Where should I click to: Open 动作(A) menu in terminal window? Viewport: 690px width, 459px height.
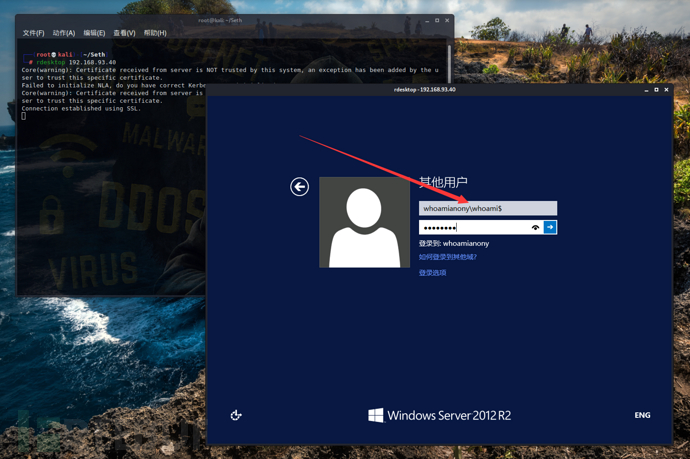pyautogui.click(x=64, y=33)
